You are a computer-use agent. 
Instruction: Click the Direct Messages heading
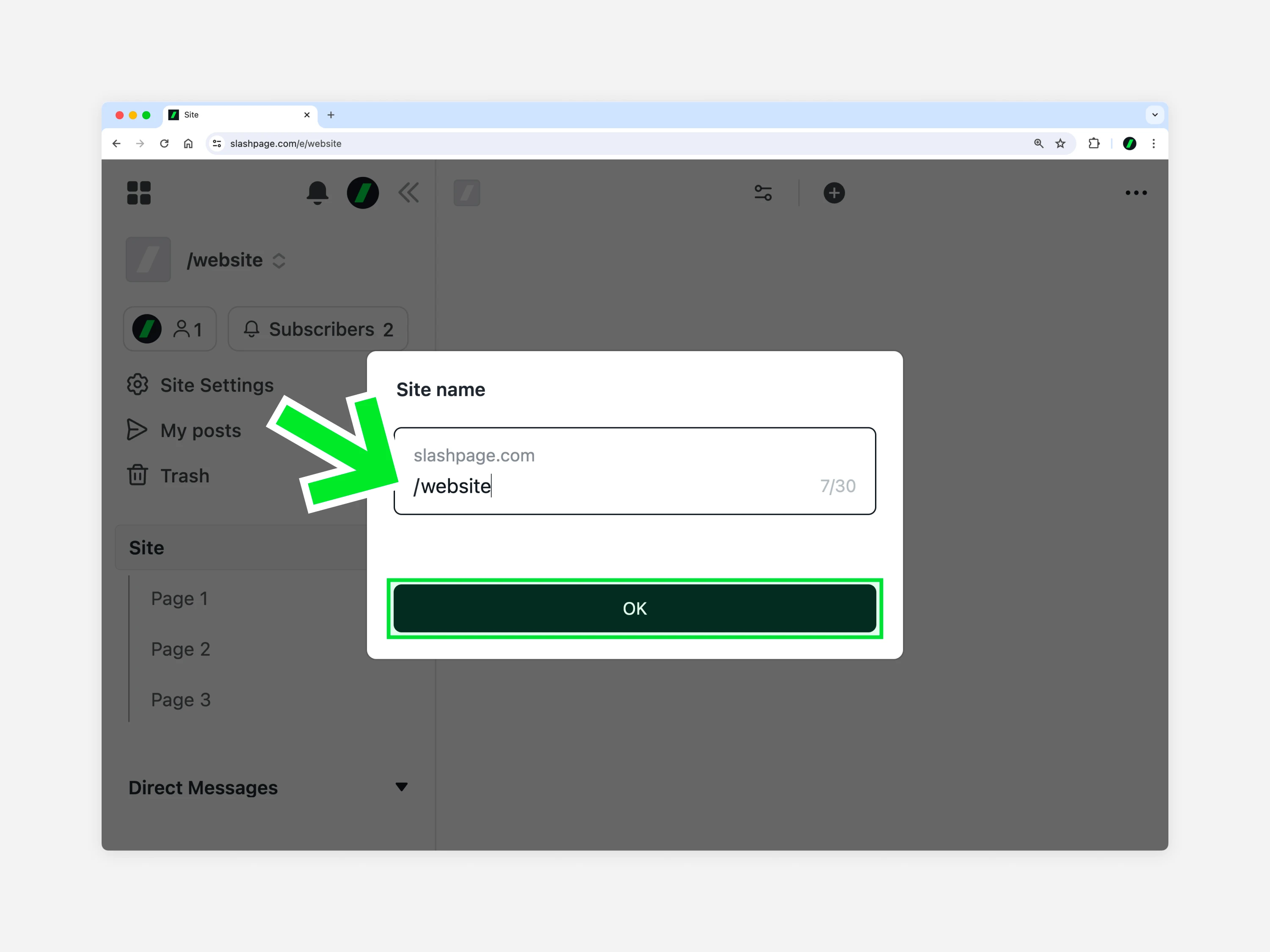click(x=203, y=788)
